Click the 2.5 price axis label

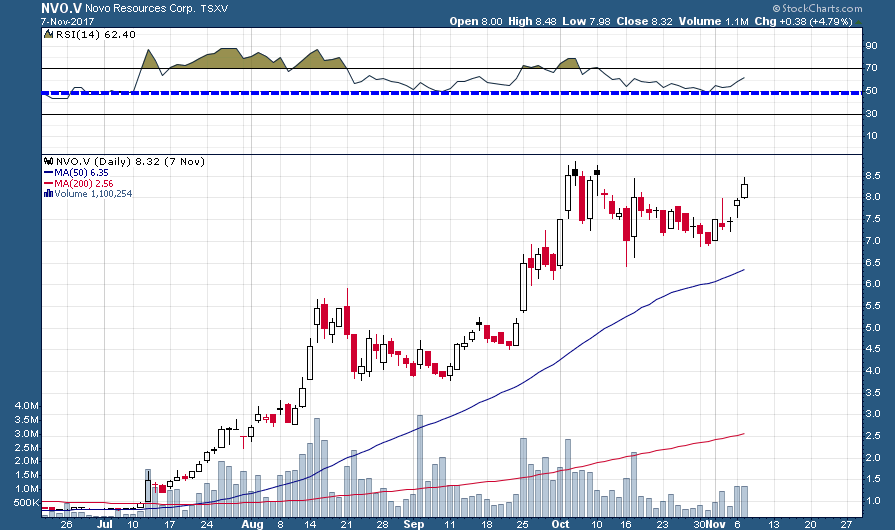(x=873, y=436)
